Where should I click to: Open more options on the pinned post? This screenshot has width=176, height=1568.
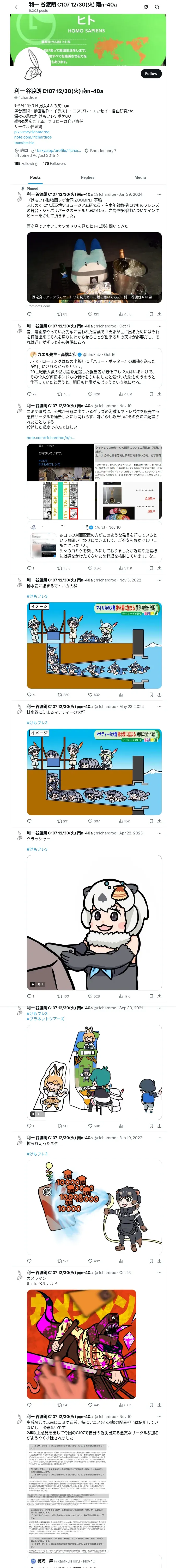[x=160, y=194]
